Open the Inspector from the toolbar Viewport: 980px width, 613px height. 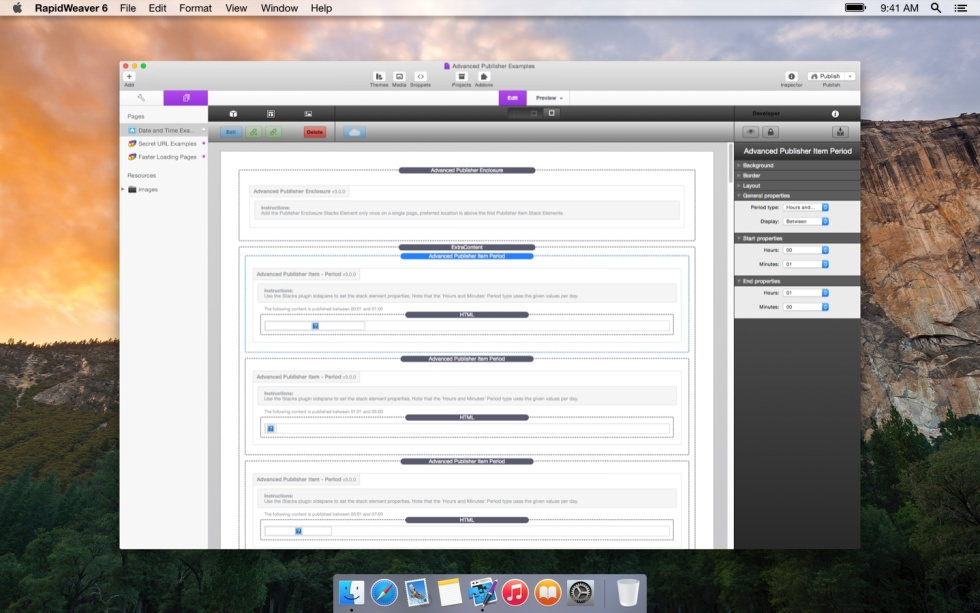pyautogui.click(x=791, y=76)
